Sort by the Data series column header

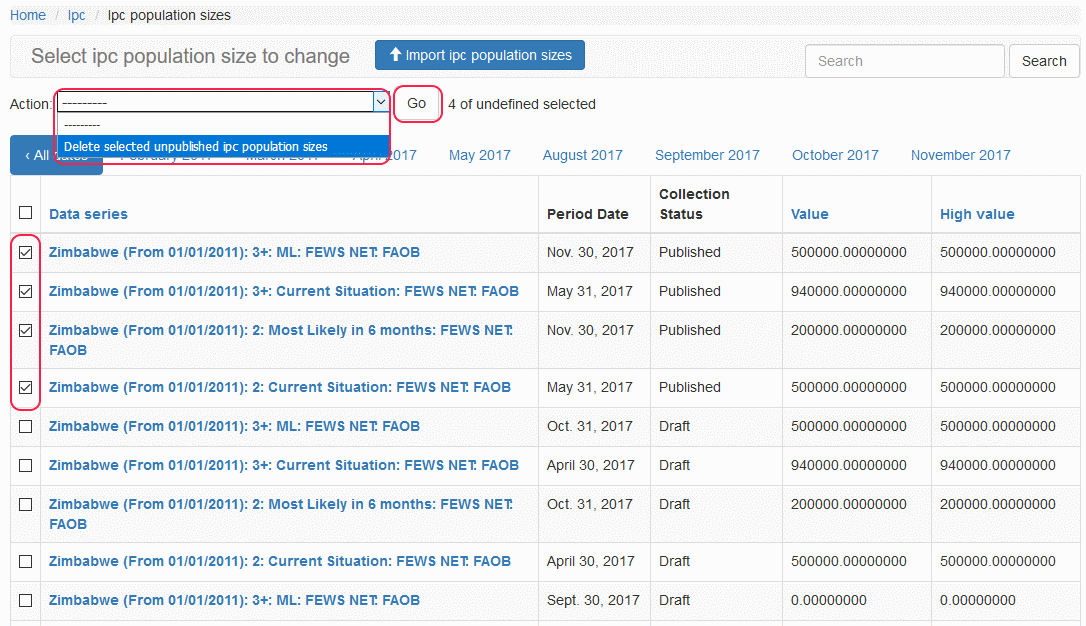[x=88, y=214]
